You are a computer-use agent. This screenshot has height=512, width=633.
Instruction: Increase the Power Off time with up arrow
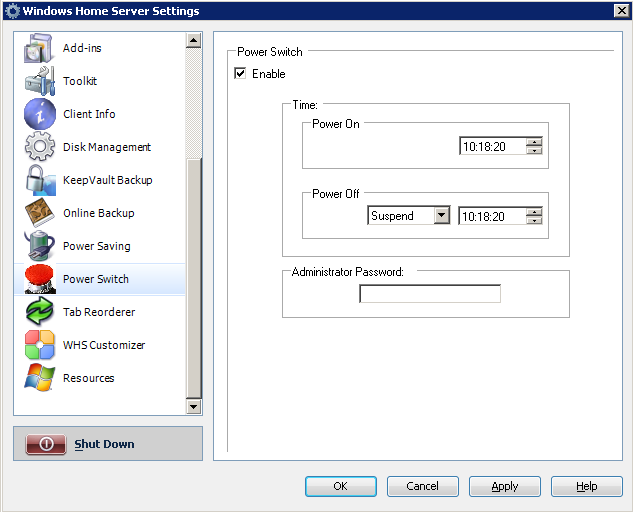[x=534, y=212]
